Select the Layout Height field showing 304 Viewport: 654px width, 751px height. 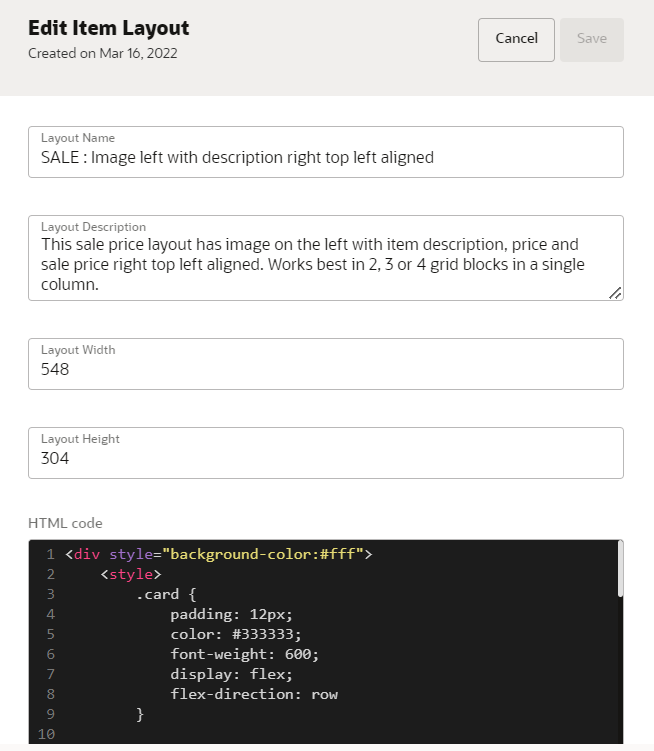coord(326,453)
